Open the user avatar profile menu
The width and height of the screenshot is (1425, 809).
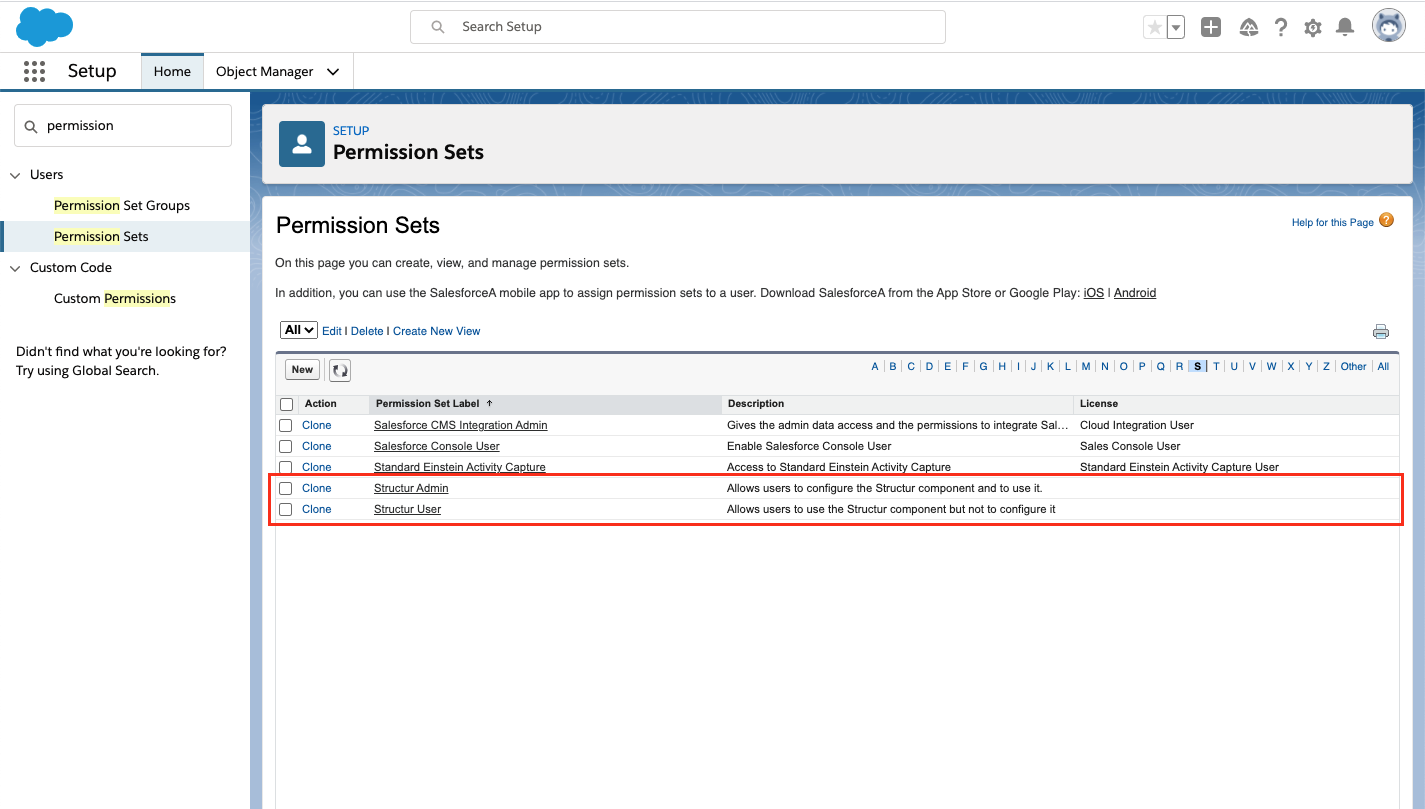(1389, 27)
